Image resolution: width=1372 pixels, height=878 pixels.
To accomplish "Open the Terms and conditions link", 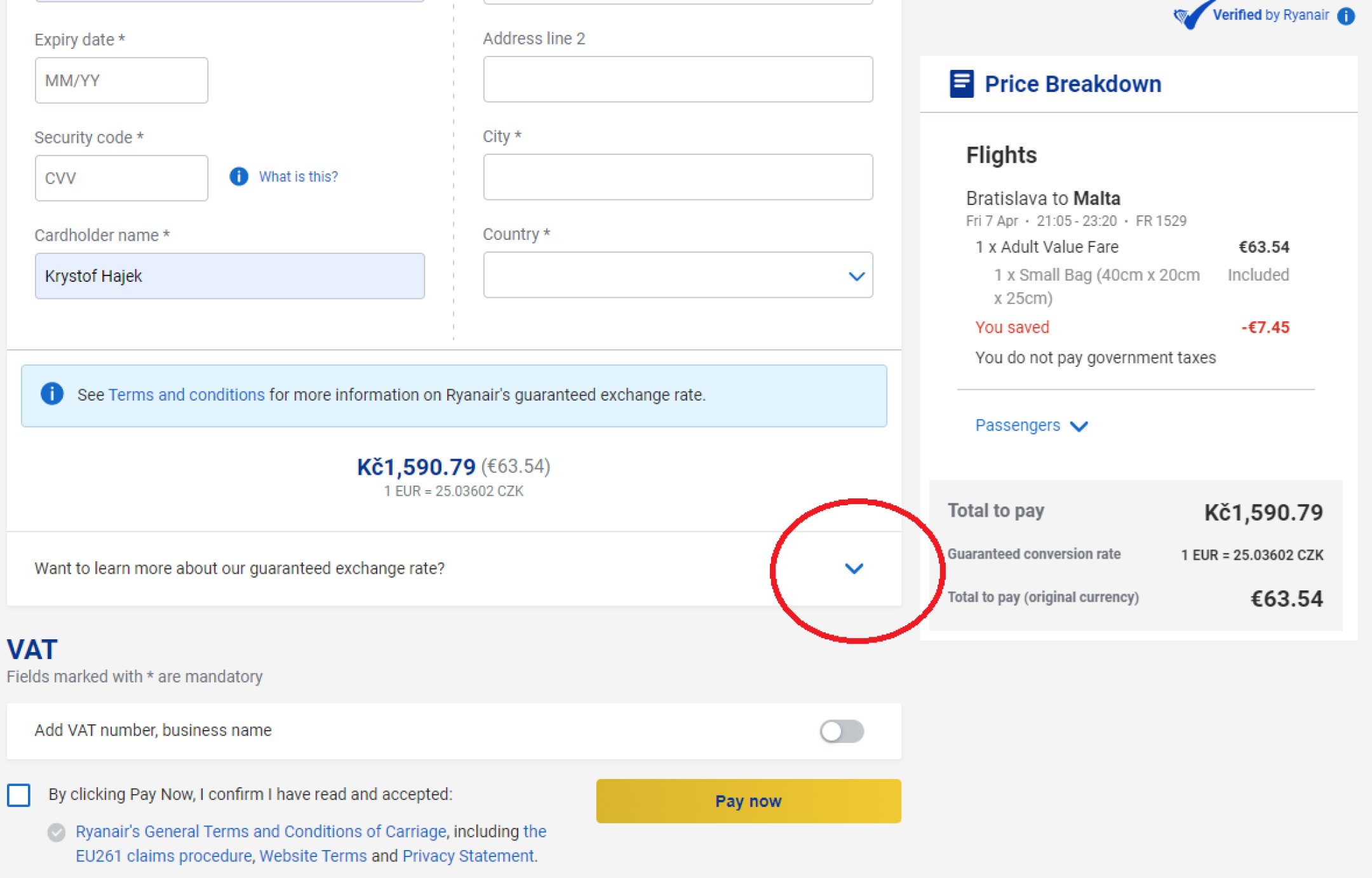I will 187,394.
